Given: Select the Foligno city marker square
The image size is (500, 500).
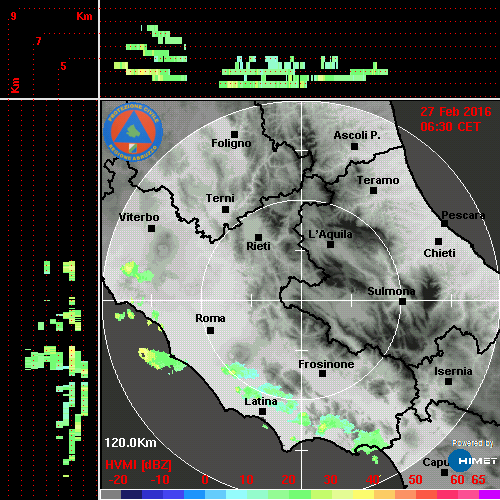Looking at the screenshot, I should coord(234,134).
